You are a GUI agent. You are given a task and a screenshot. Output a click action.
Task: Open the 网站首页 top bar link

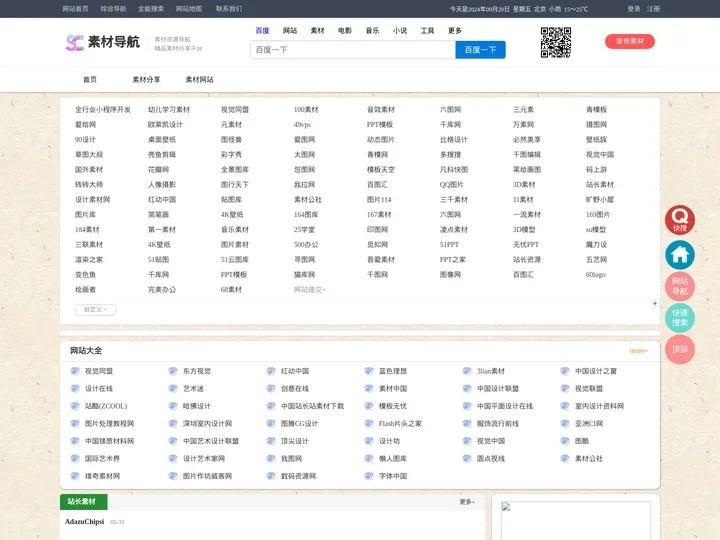75,9
